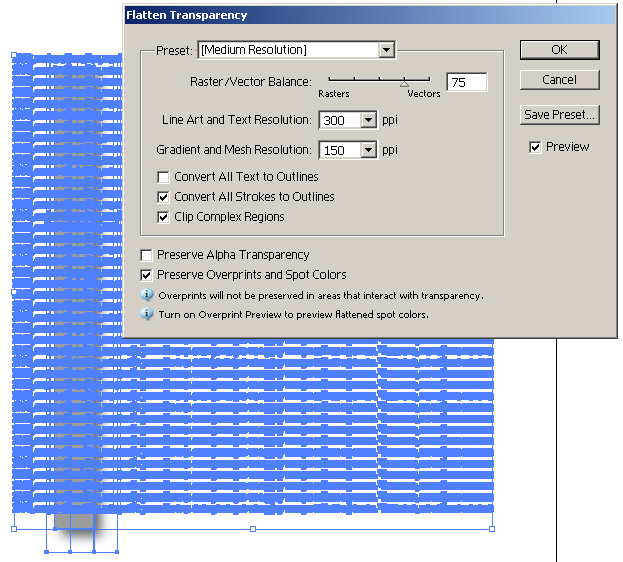Viewport: 623px width, 562px height.
Task: Click the bottom-center selection handle of artwork
Action: click(253, 529)
